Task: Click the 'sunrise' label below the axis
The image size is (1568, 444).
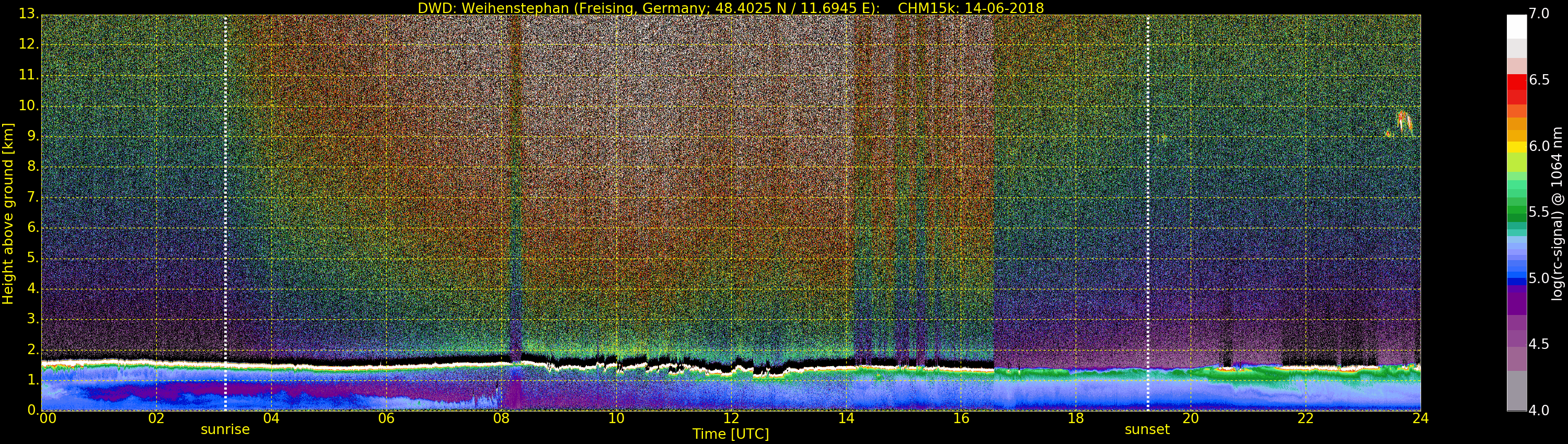Action: coord(225,430)
